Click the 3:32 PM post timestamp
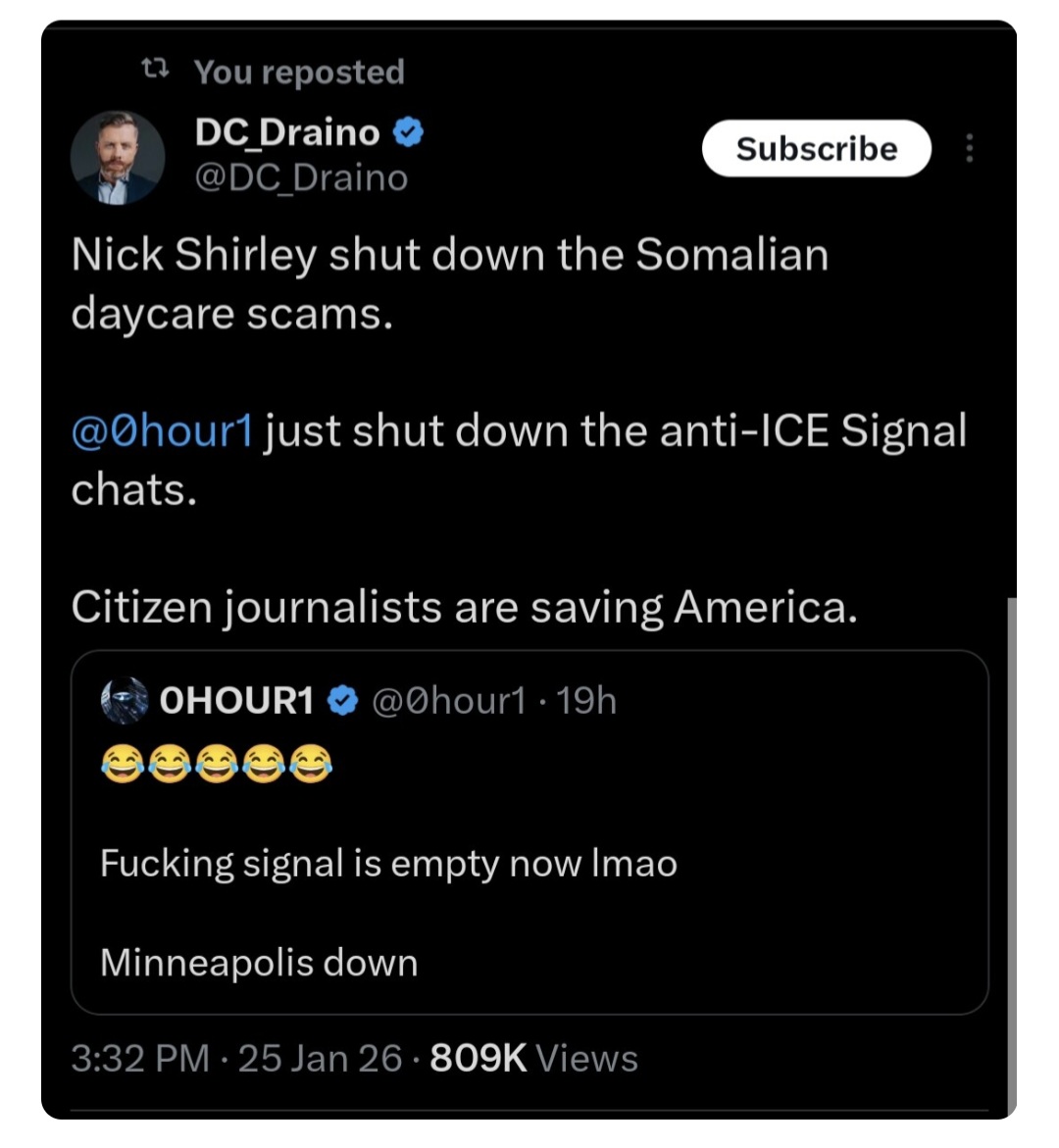The image size is (1059, 1148). (x=139, y=1058)
